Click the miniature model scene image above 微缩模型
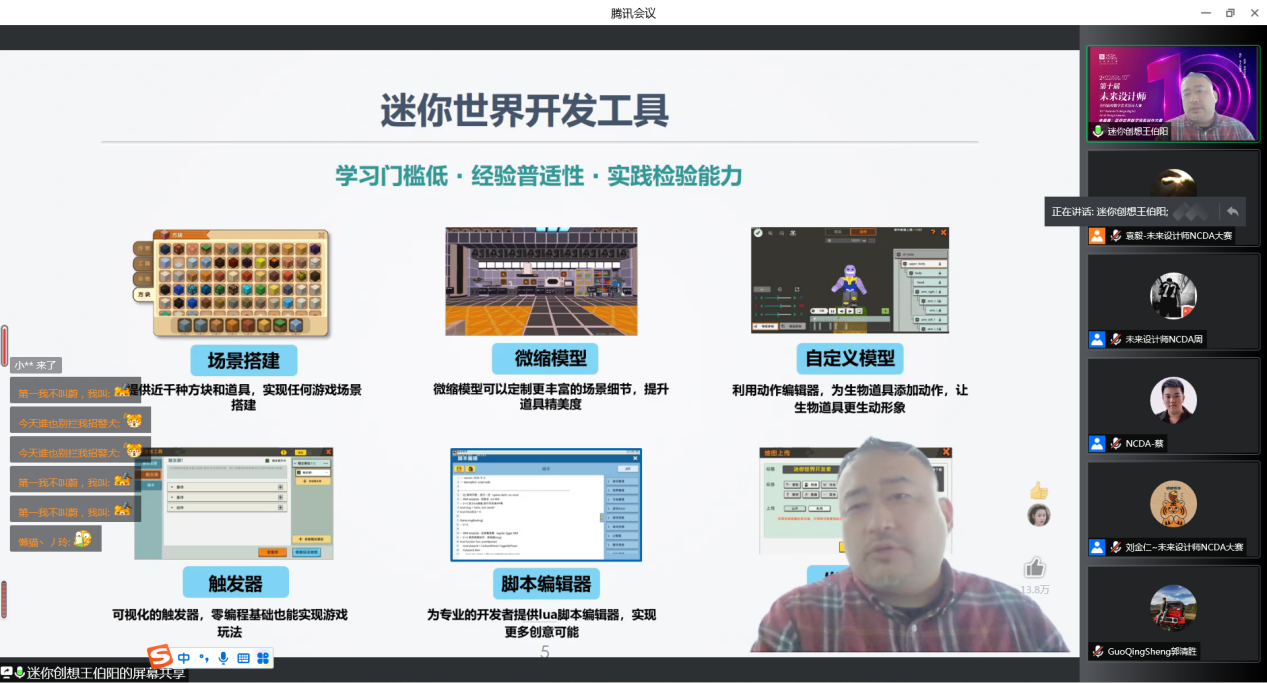Screen dimensions: 1267x683 tap(541, 281)
